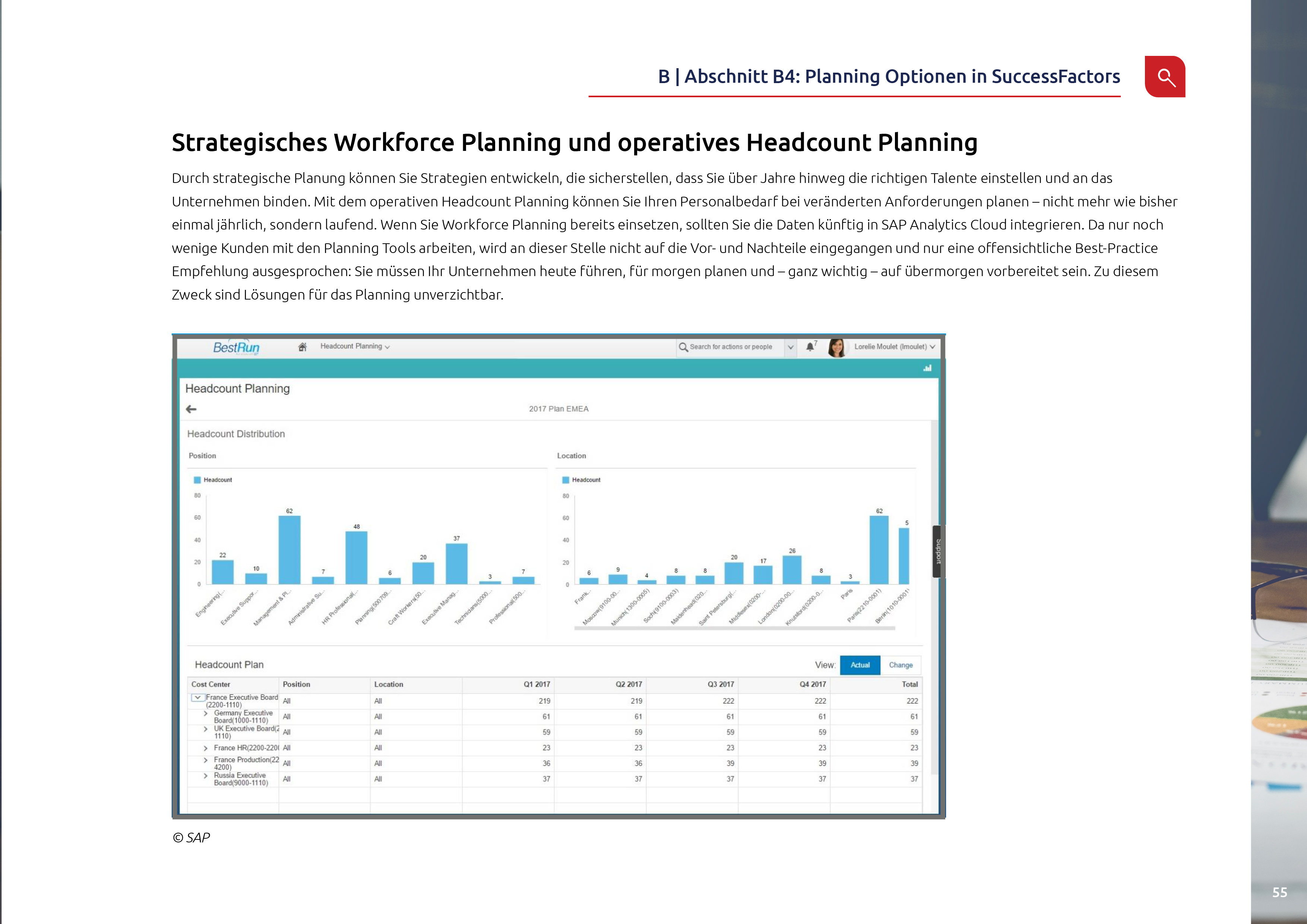
Task: Expand the UK Executive Board row
Action: pos(206,729)
